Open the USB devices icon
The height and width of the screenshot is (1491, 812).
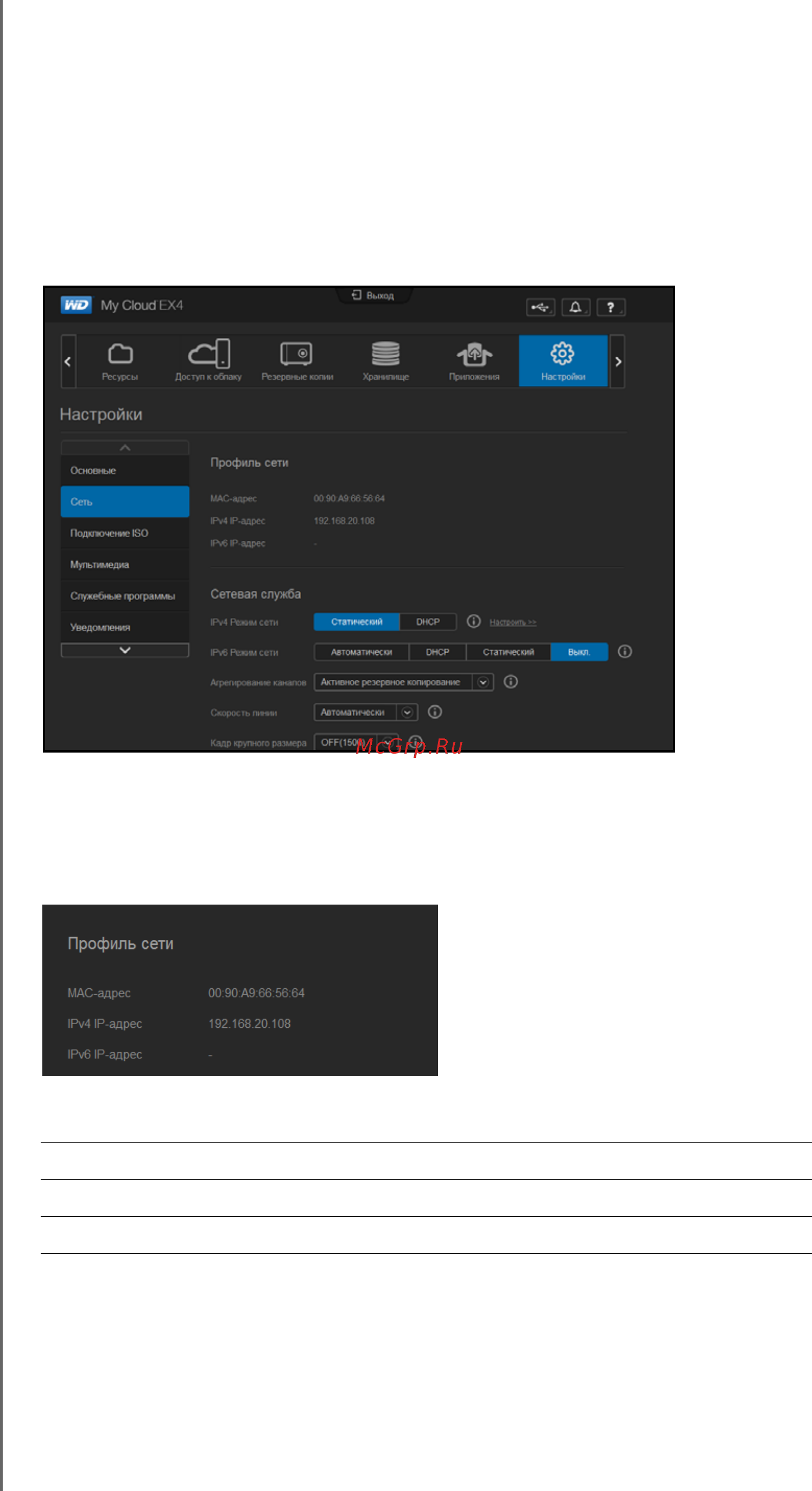(x=541, y=307)
